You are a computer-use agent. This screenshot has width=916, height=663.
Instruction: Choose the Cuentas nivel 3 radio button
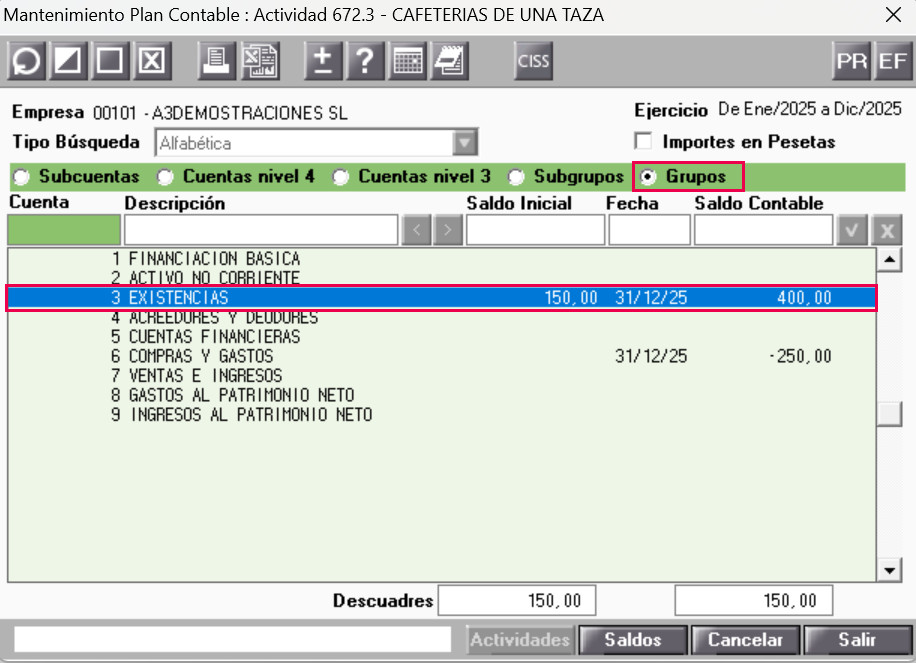[x=341, y=176]
